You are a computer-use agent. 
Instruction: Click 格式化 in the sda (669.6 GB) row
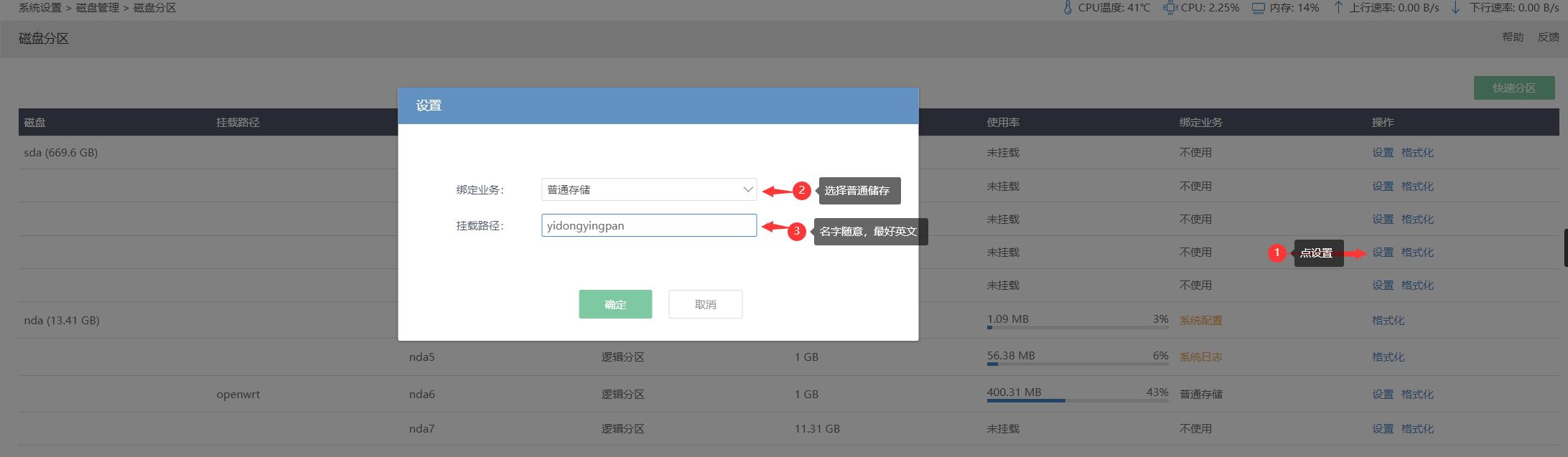pos(1417,153)
